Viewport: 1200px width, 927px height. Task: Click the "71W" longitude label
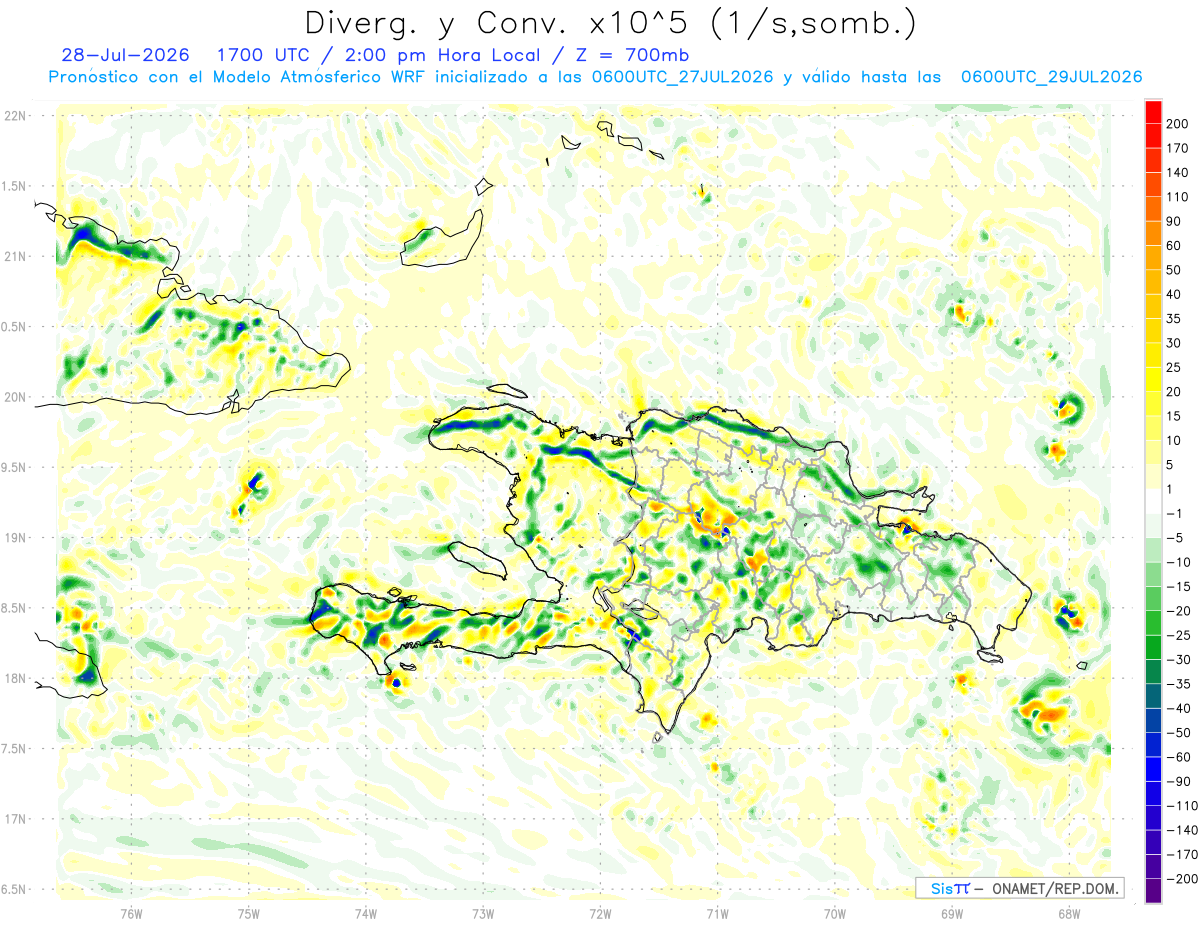coord(717,914)
